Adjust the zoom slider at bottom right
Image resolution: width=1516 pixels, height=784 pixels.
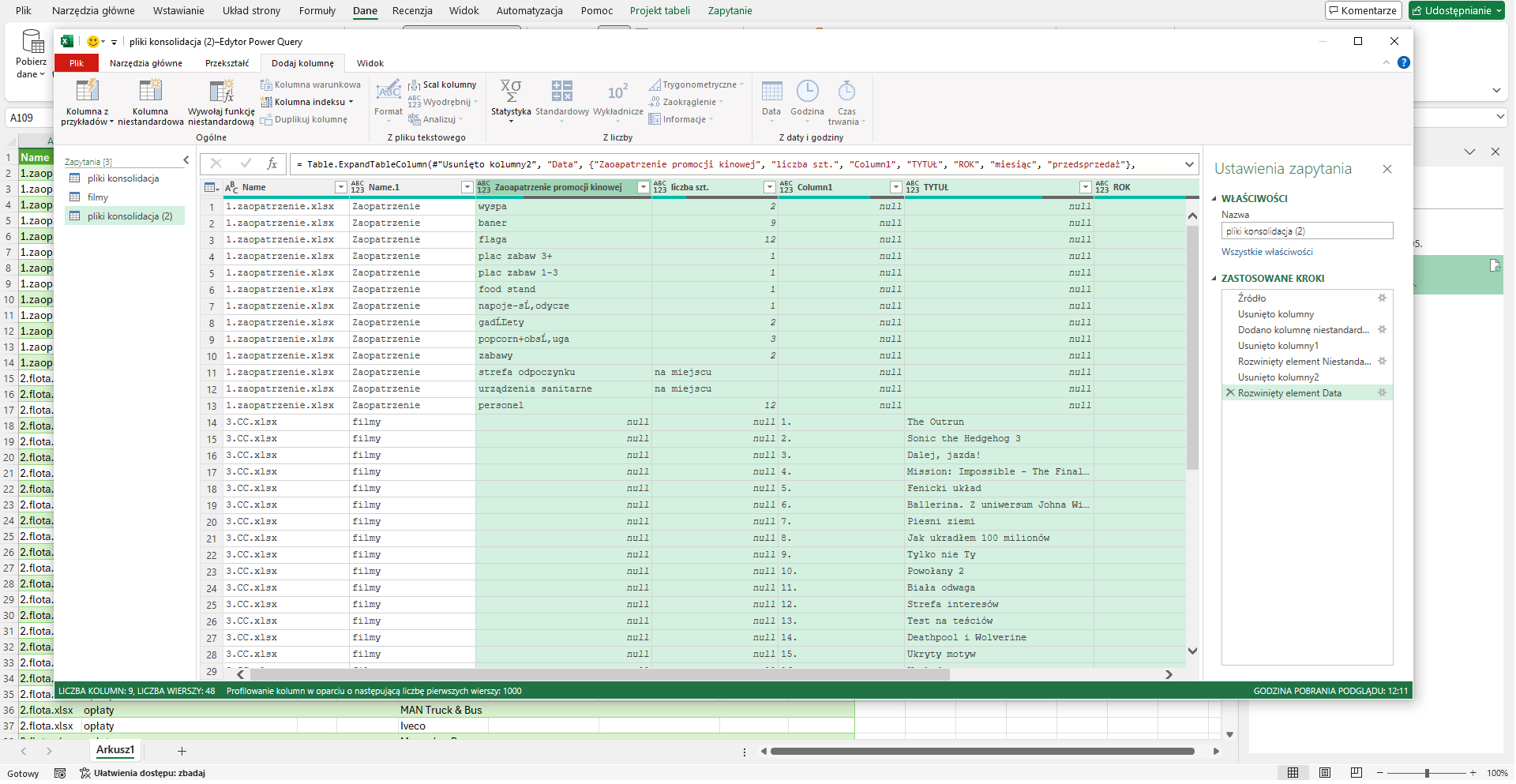pos(1426,774)
